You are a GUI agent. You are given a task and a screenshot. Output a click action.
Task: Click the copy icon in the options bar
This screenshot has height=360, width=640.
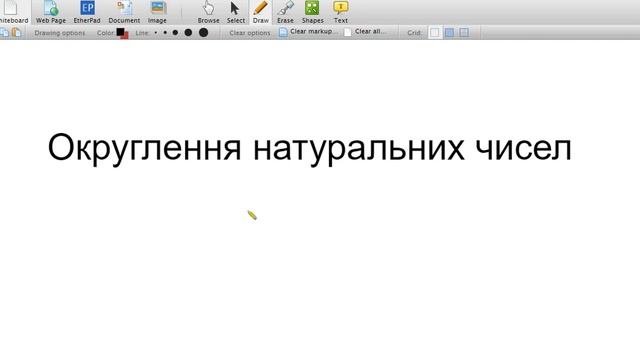click(4, 33)
